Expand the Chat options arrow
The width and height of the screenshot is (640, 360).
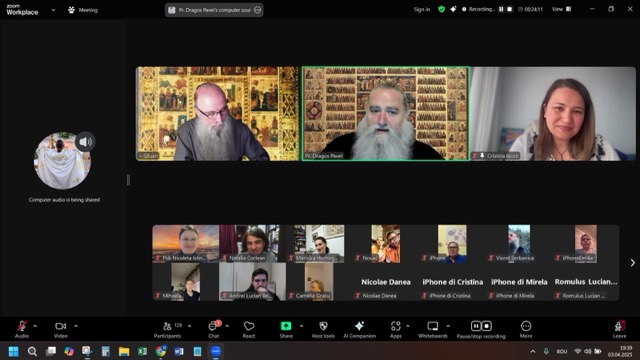click(x=227, y=326)
